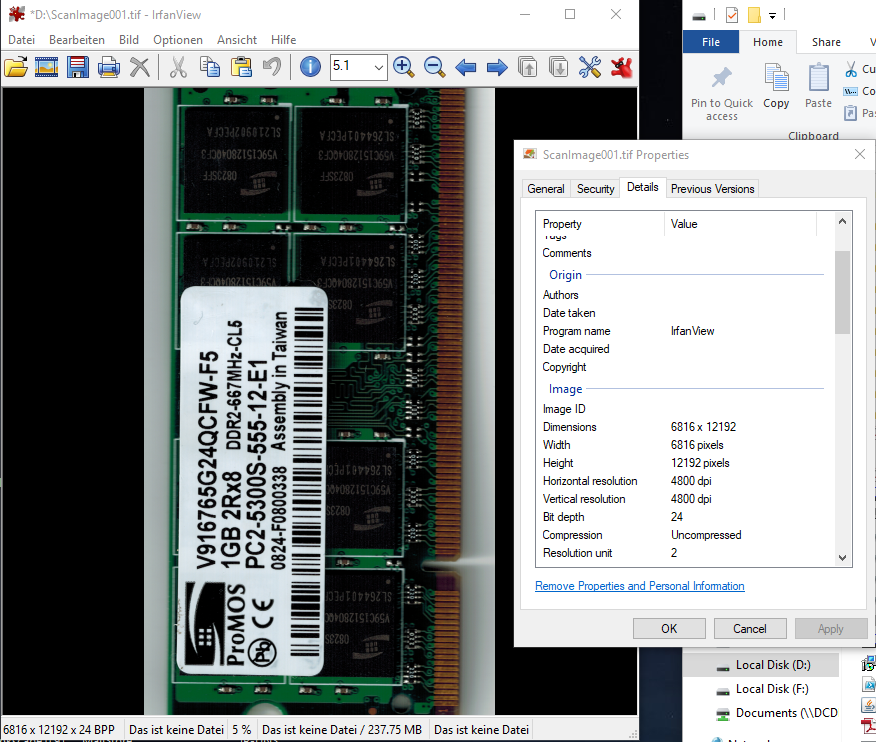Screen dimensions: 876x742
Task: Click the Copyright property row
Action: pyautogui.click(x=683, y=367)
